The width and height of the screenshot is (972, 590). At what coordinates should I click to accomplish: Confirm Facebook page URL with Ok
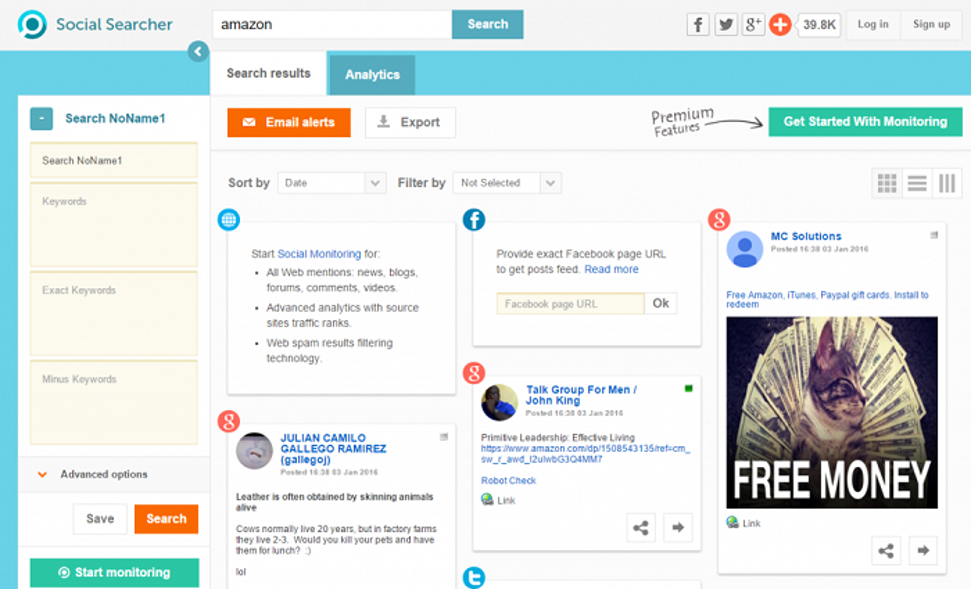tap(661, 304)
